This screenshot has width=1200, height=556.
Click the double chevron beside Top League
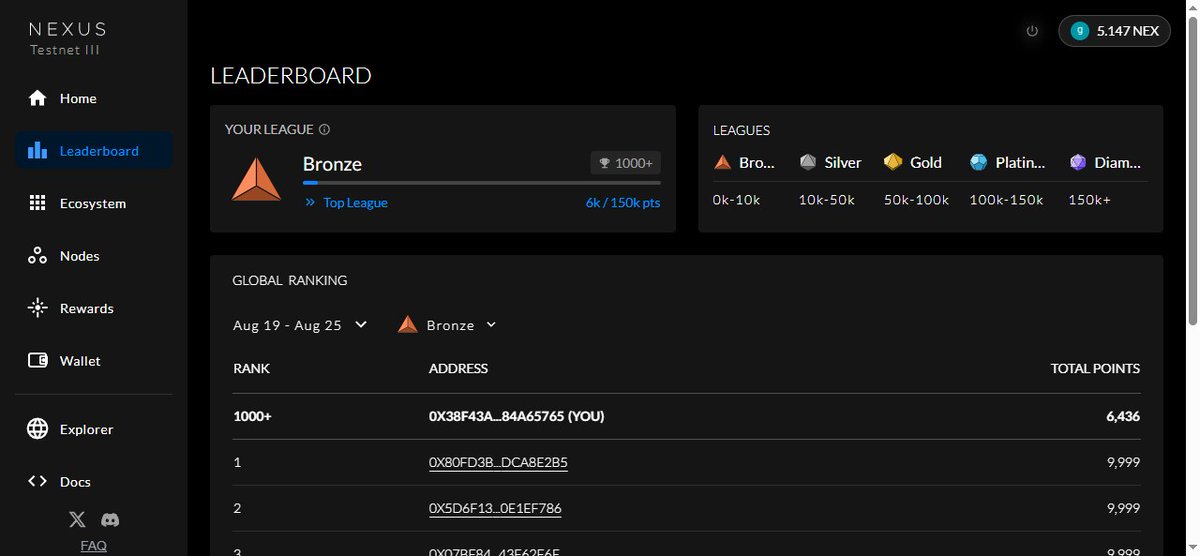click(310, 202)
